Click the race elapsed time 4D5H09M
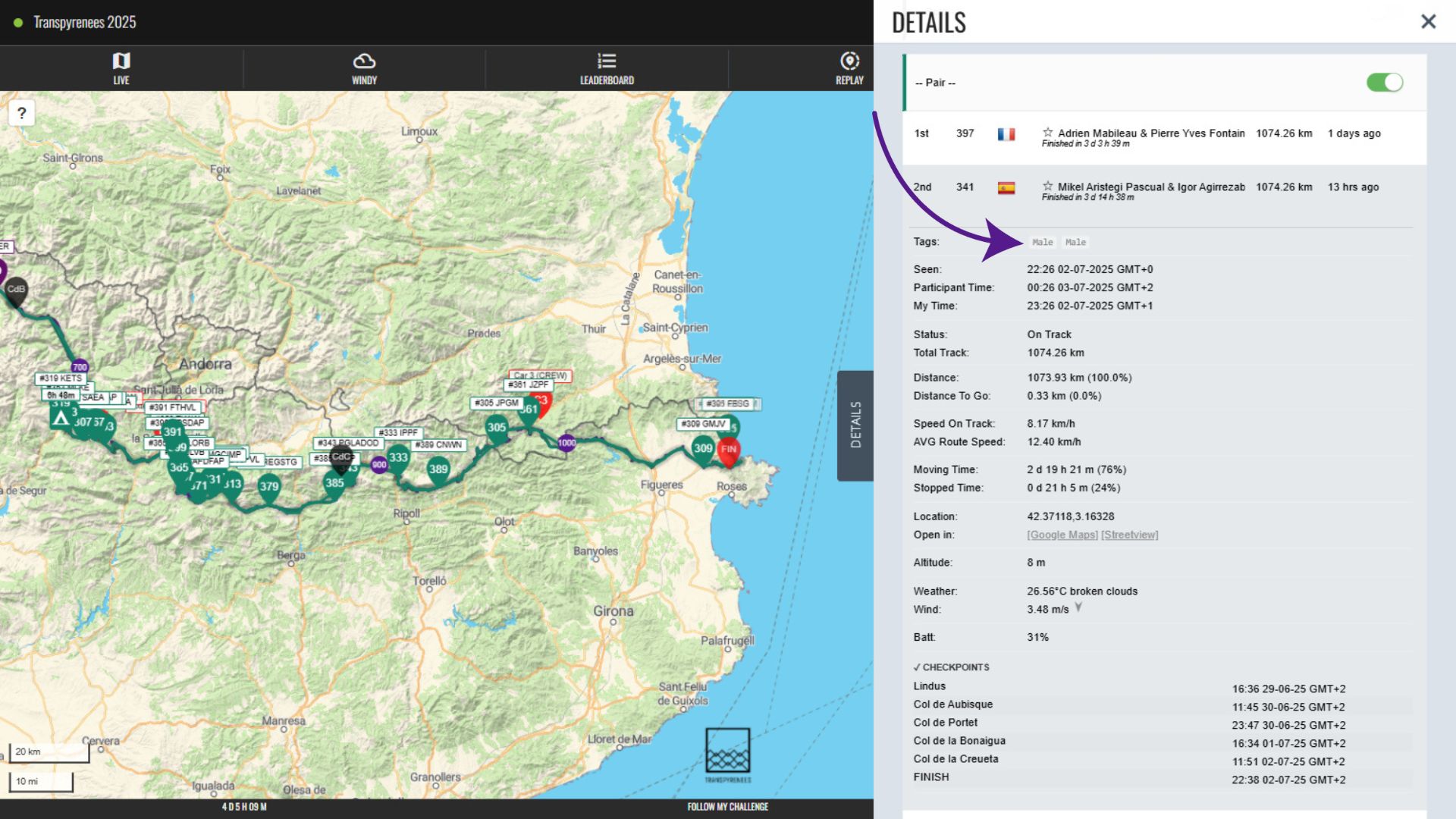The height and width of the screenshot is (819, 1456). [x=243, y=807]
